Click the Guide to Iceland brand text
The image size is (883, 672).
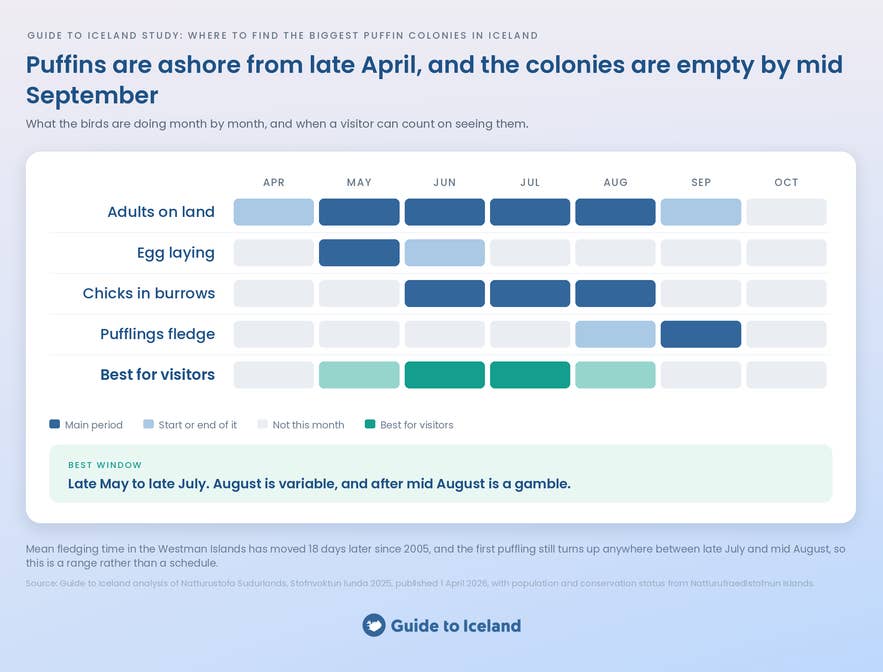(x=456, y=626)
